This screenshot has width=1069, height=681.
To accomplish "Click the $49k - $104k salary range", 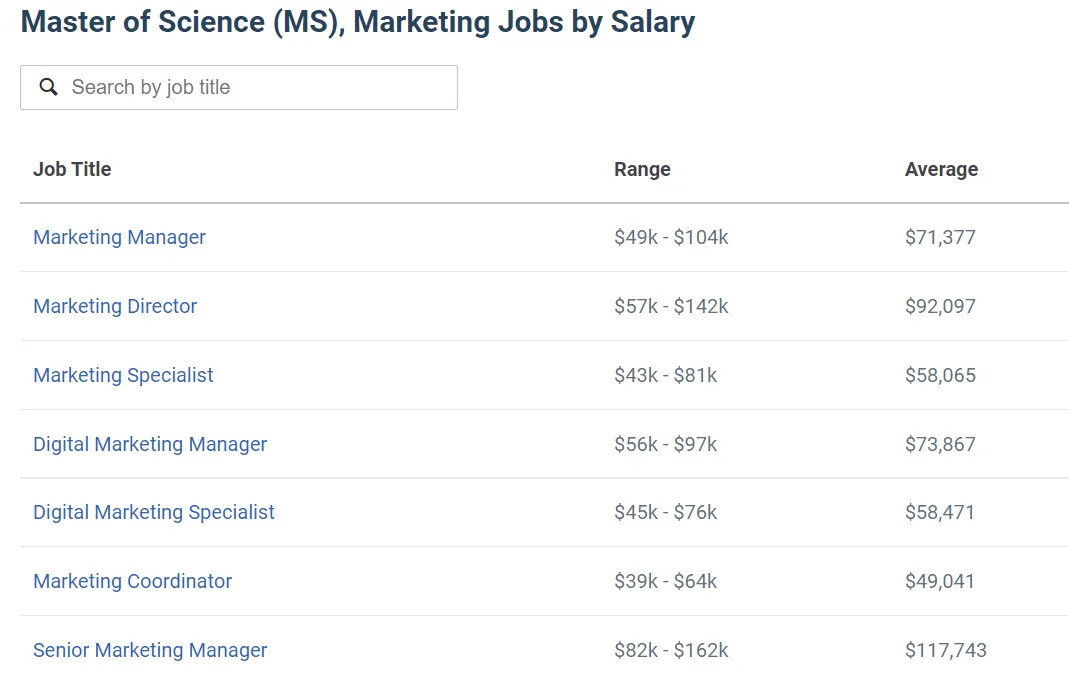I will pos(671,237).
